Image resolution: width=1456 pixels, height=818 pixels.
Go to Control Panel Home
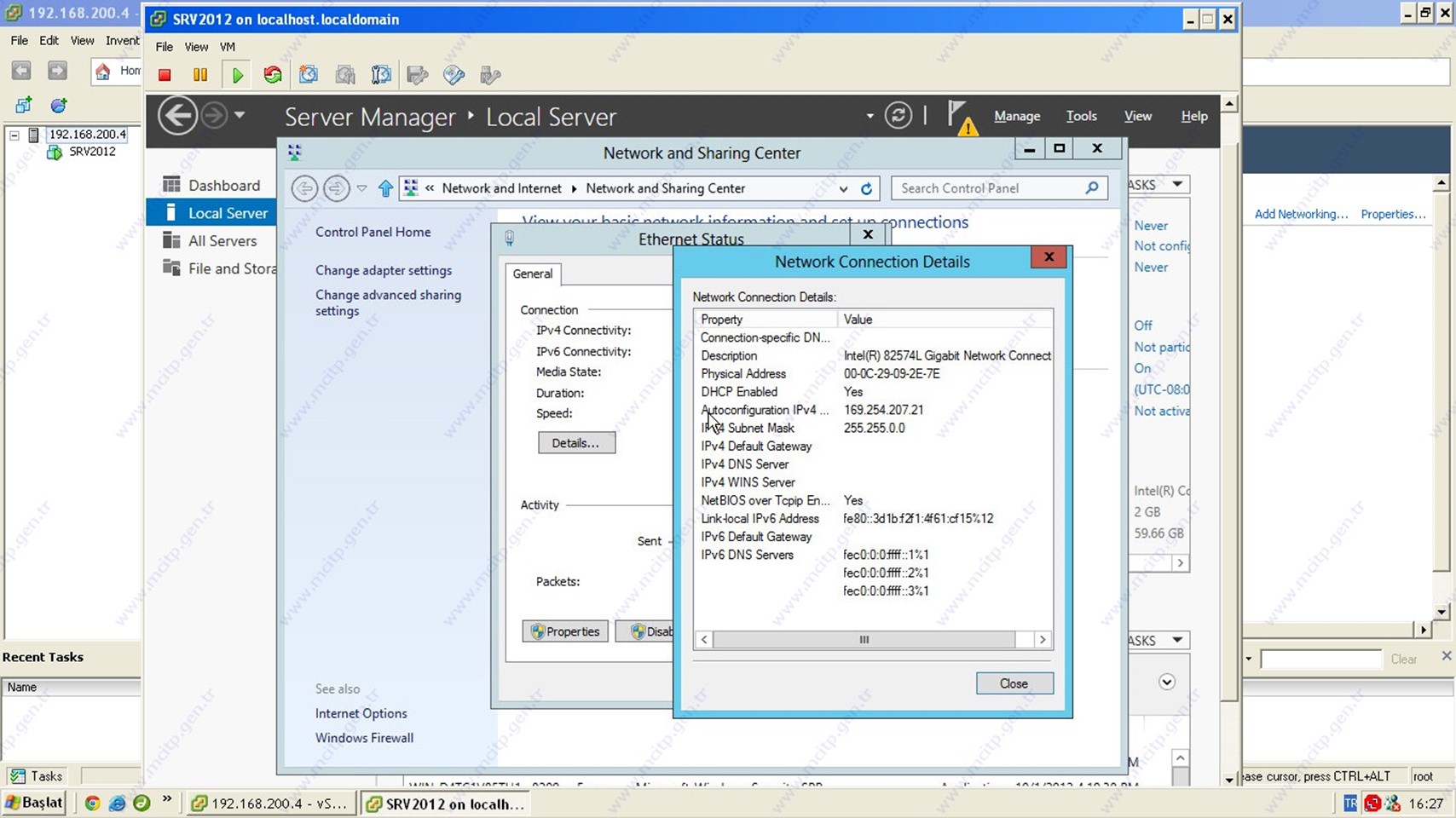pyautogui.click(x=373, y=232)
